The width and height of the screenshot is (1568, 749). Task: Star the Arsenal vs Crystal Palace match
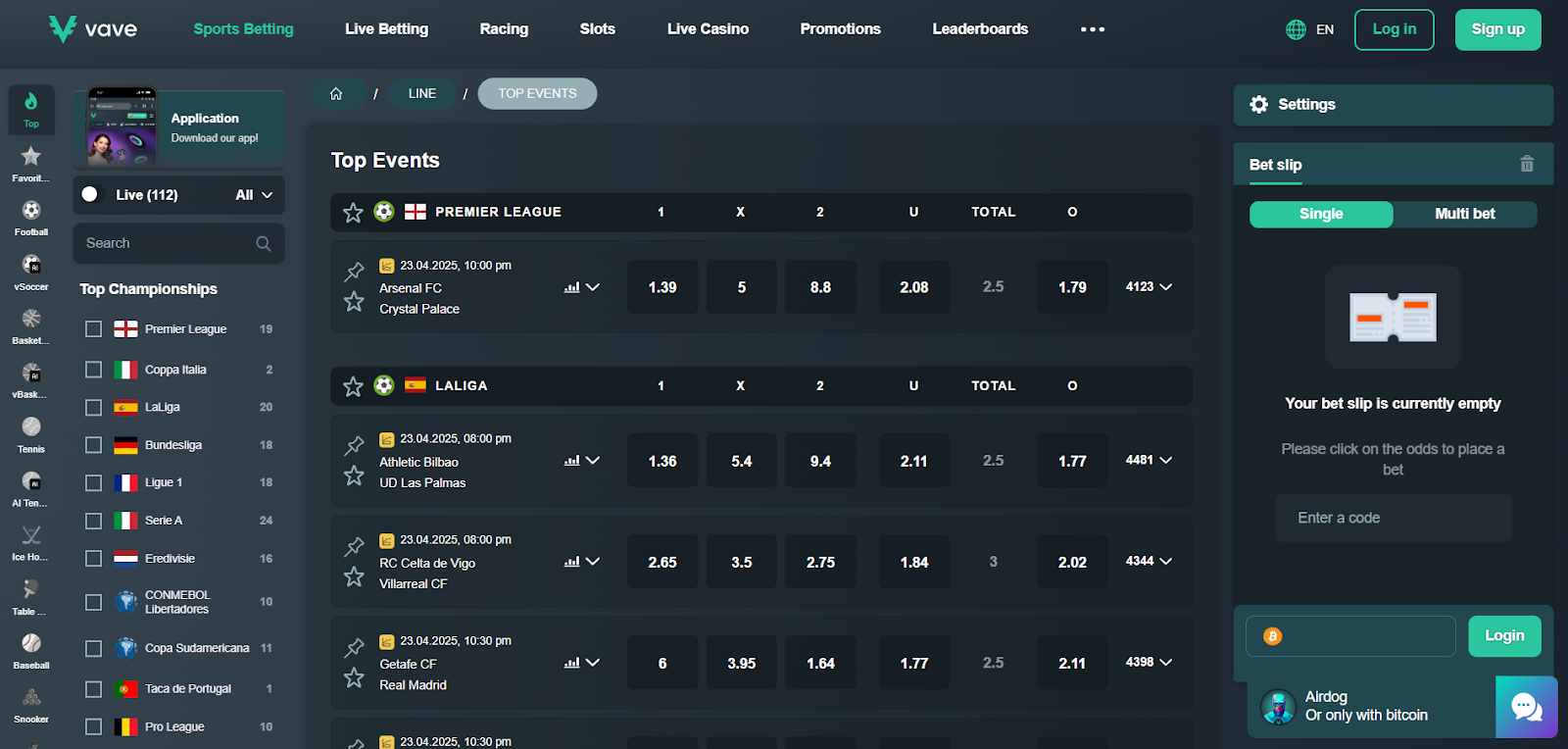[x=354, y=301]
